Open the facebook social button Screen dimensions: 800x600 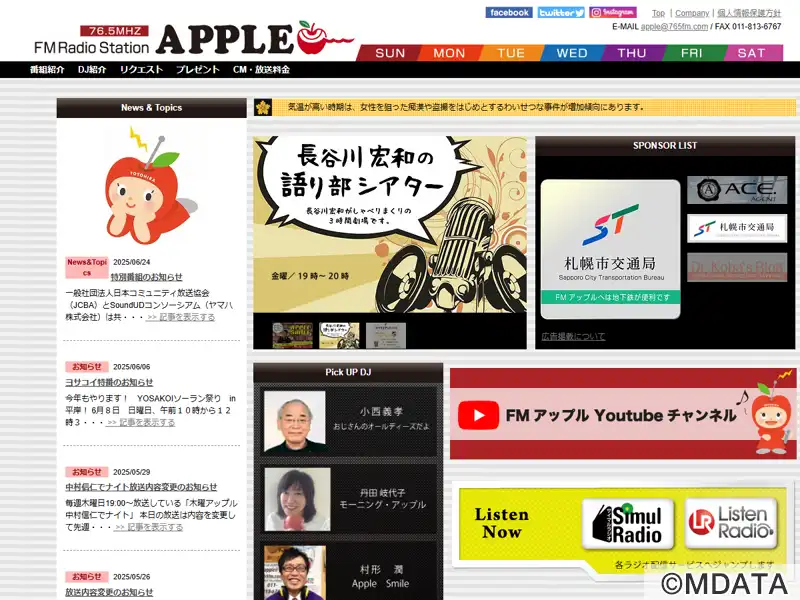[509, 13]
